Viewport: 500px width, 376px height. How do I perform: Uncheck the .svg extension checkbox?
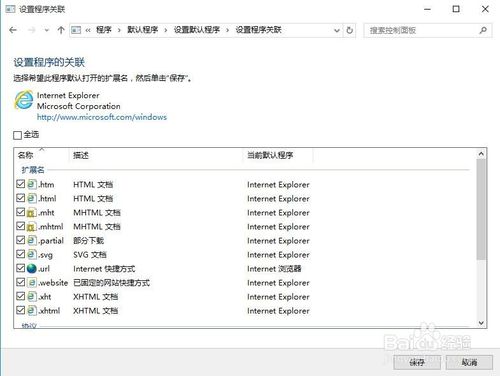coord(20,254)
